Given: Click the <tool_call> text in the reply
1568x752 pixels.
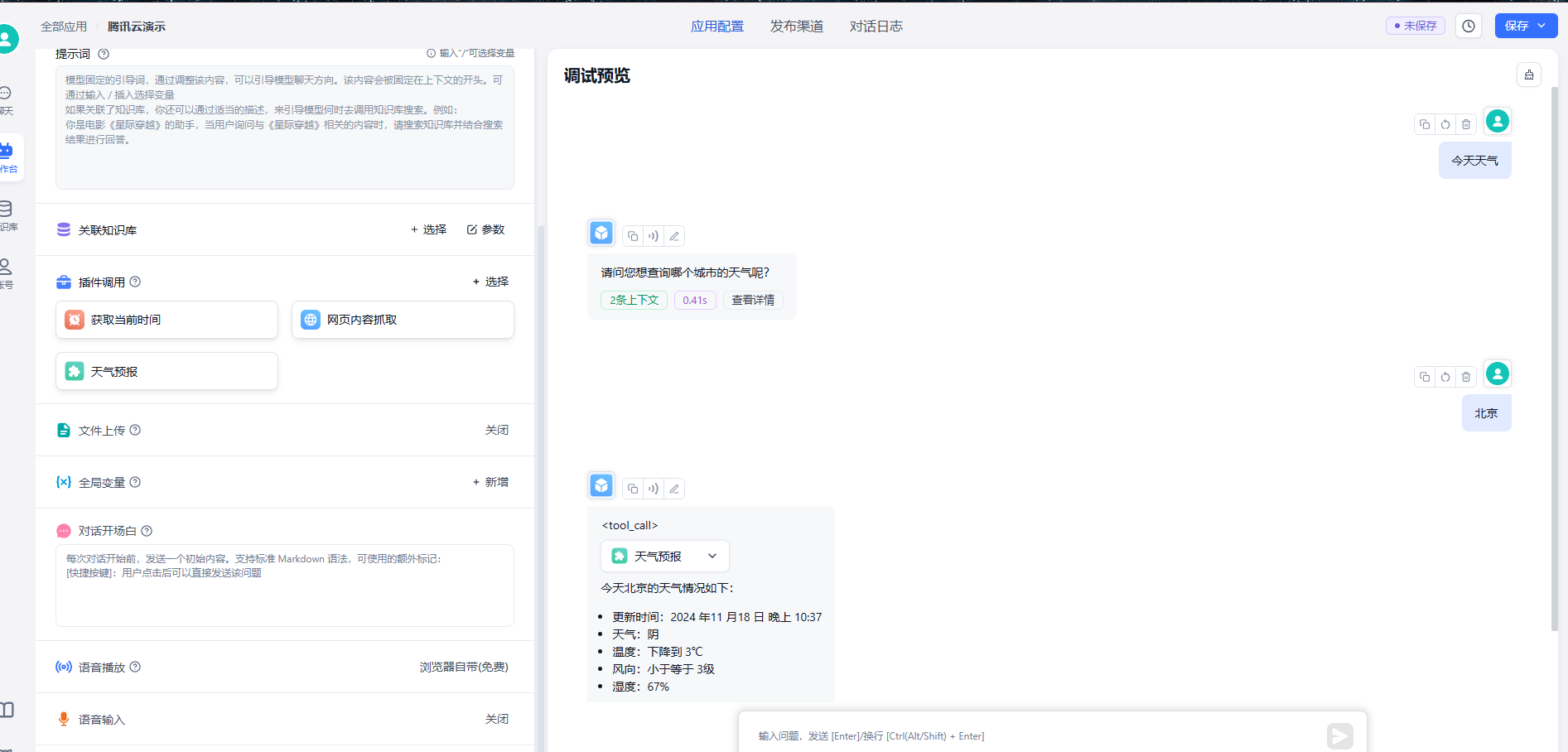Looking at the screenshot, I should (630, 525).
